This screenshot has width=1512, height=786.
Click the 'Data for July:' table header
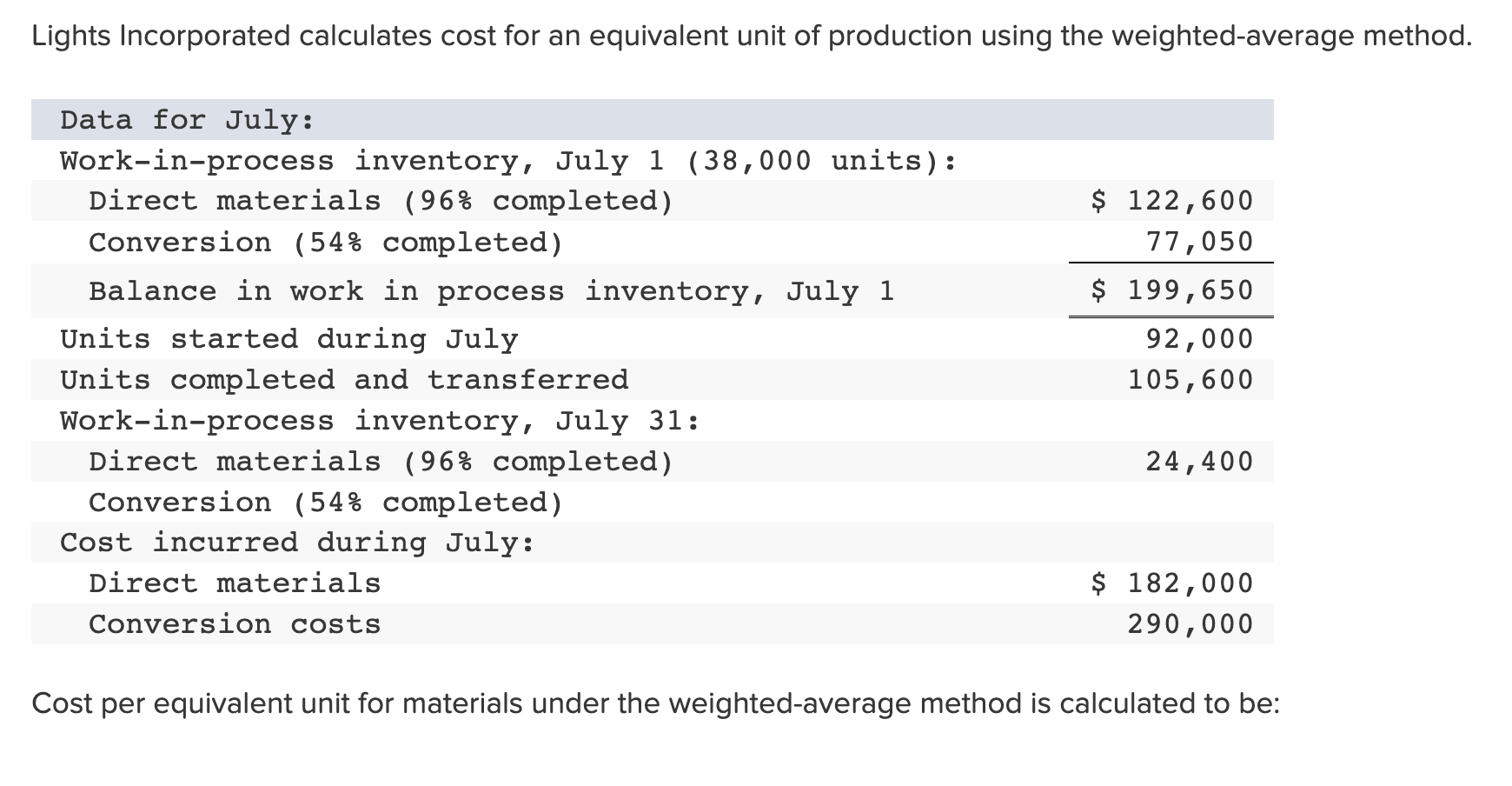click(x=187, y=120)
